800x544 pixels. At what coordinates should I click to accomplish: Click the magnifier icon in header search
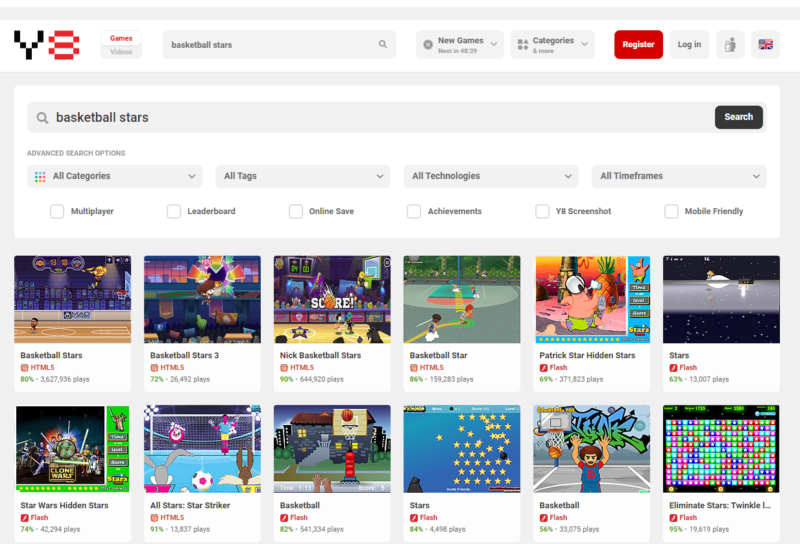coord(383,44)
